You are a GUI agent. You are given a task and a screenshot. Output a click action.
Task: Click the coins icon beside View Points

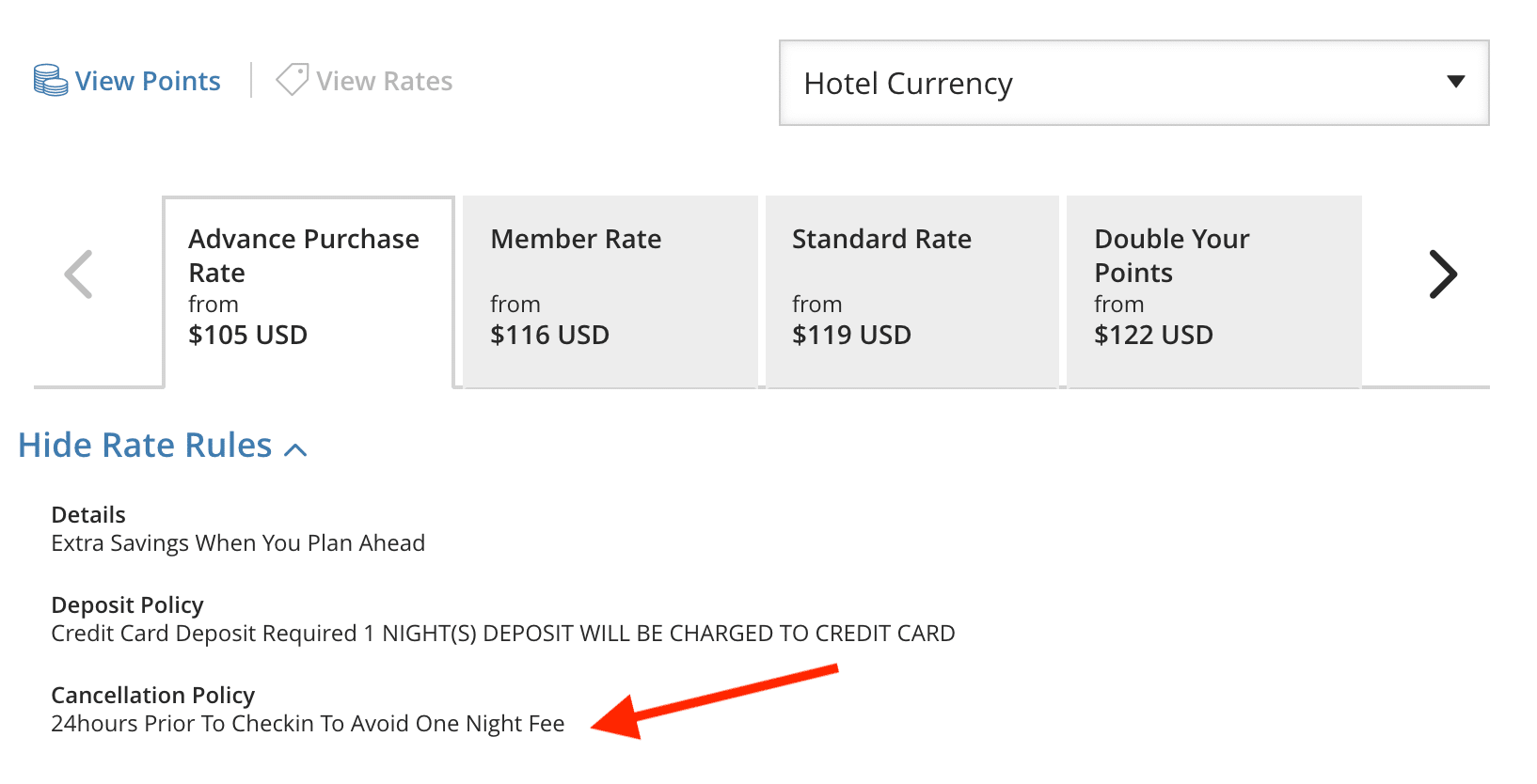pos(50,81)
